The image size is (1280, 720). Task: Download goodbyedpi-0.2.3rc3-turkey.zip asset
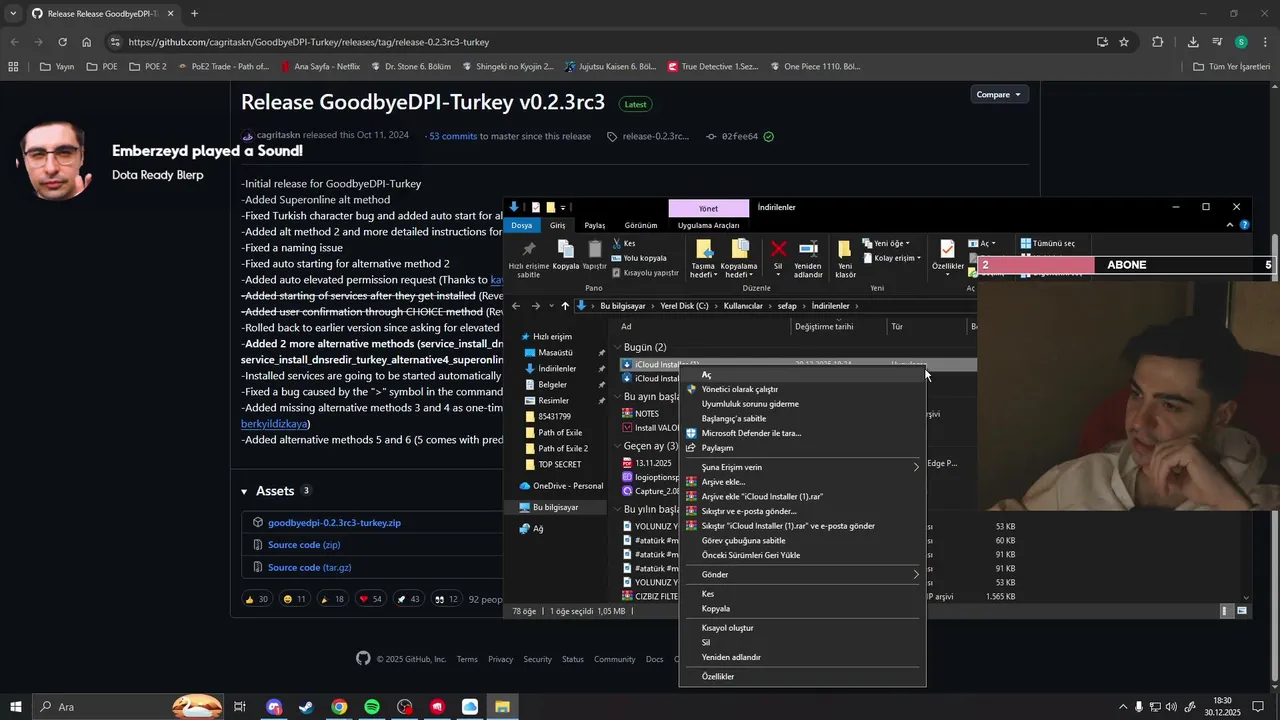pos(334,523)
